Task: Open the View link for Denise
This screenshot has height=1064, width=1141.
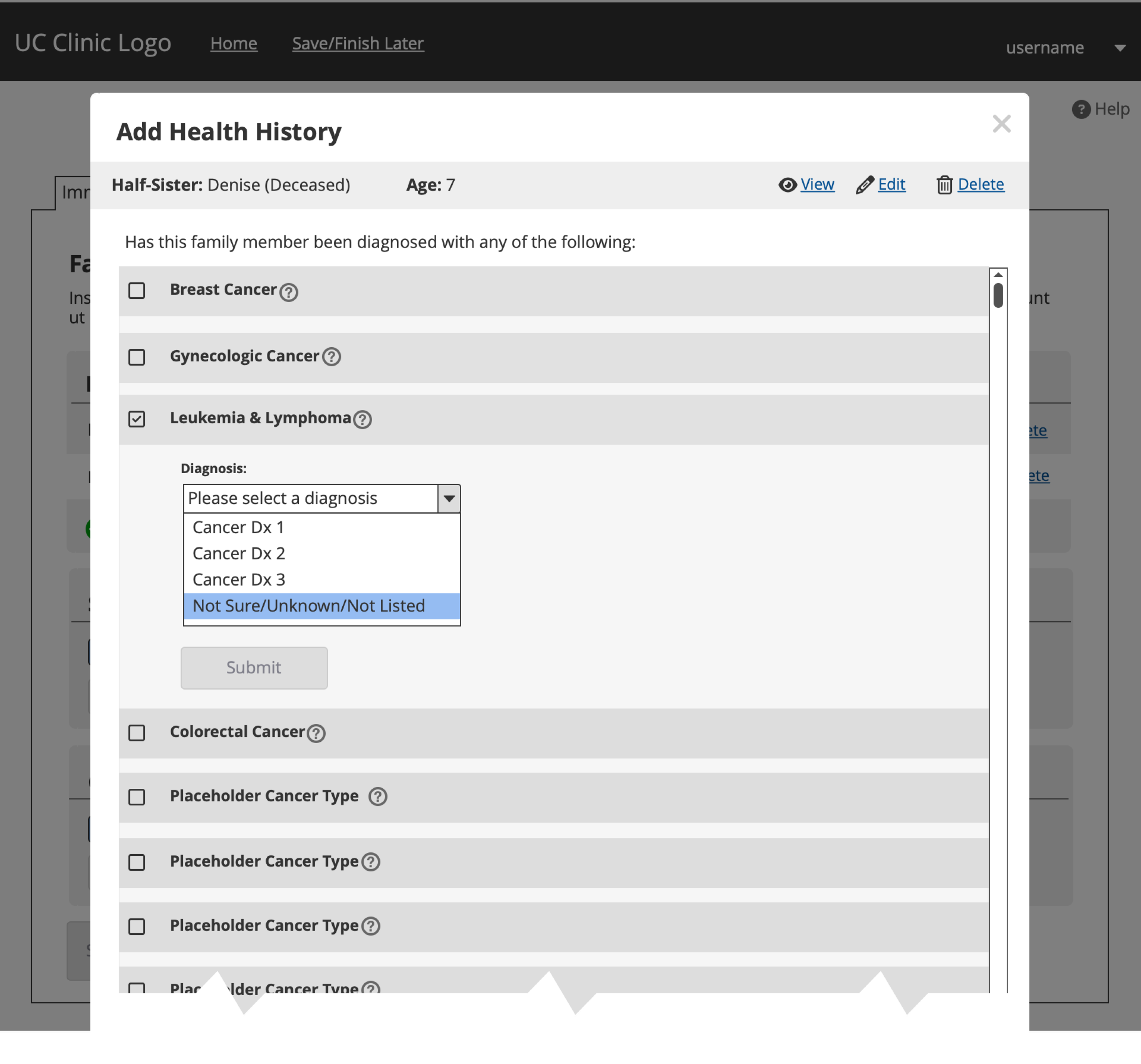Action: pyautogui.click(x=817, y=184)
